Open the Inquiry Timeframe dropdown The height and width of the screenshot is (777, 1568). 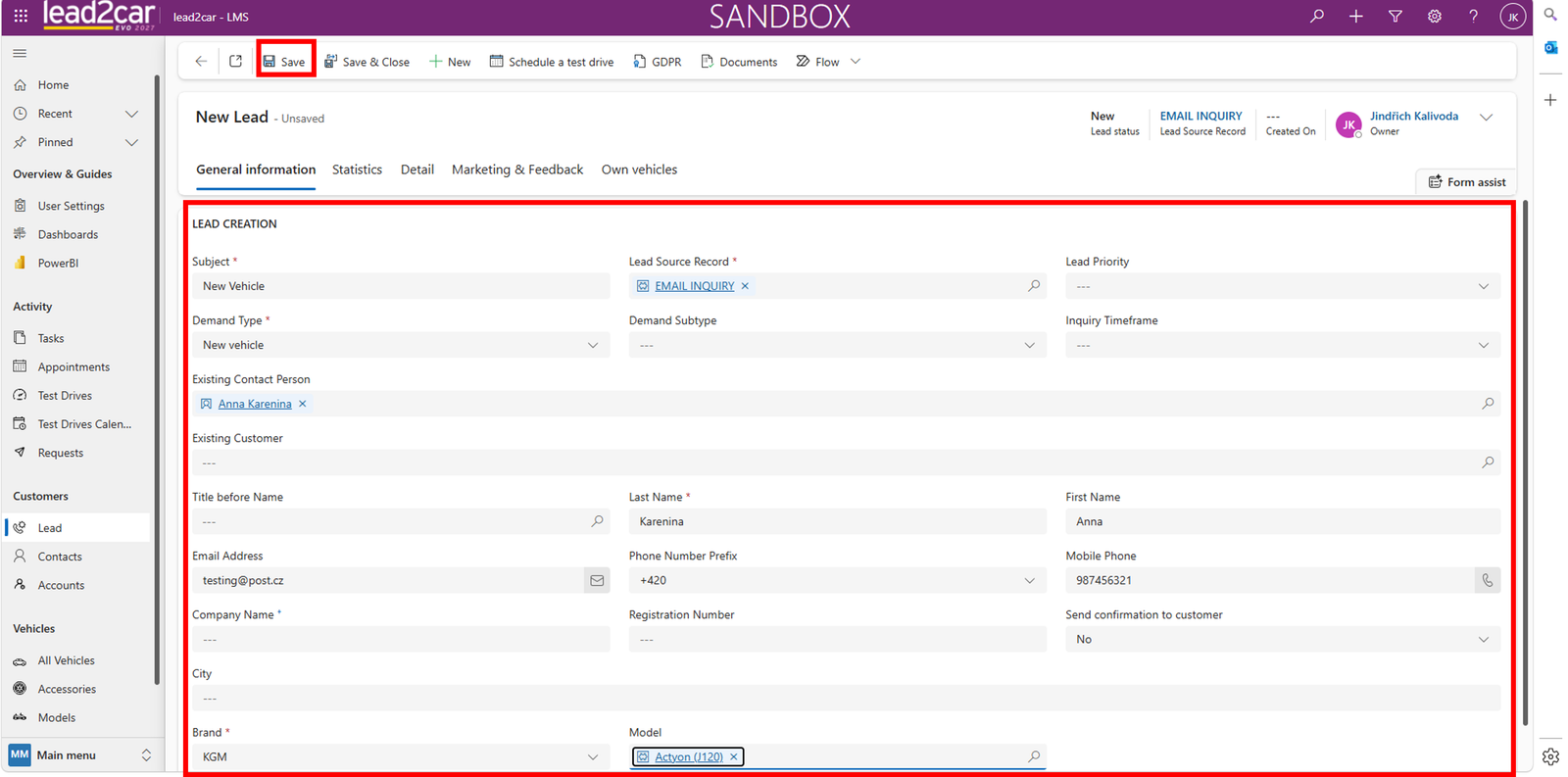[1283, 345]
